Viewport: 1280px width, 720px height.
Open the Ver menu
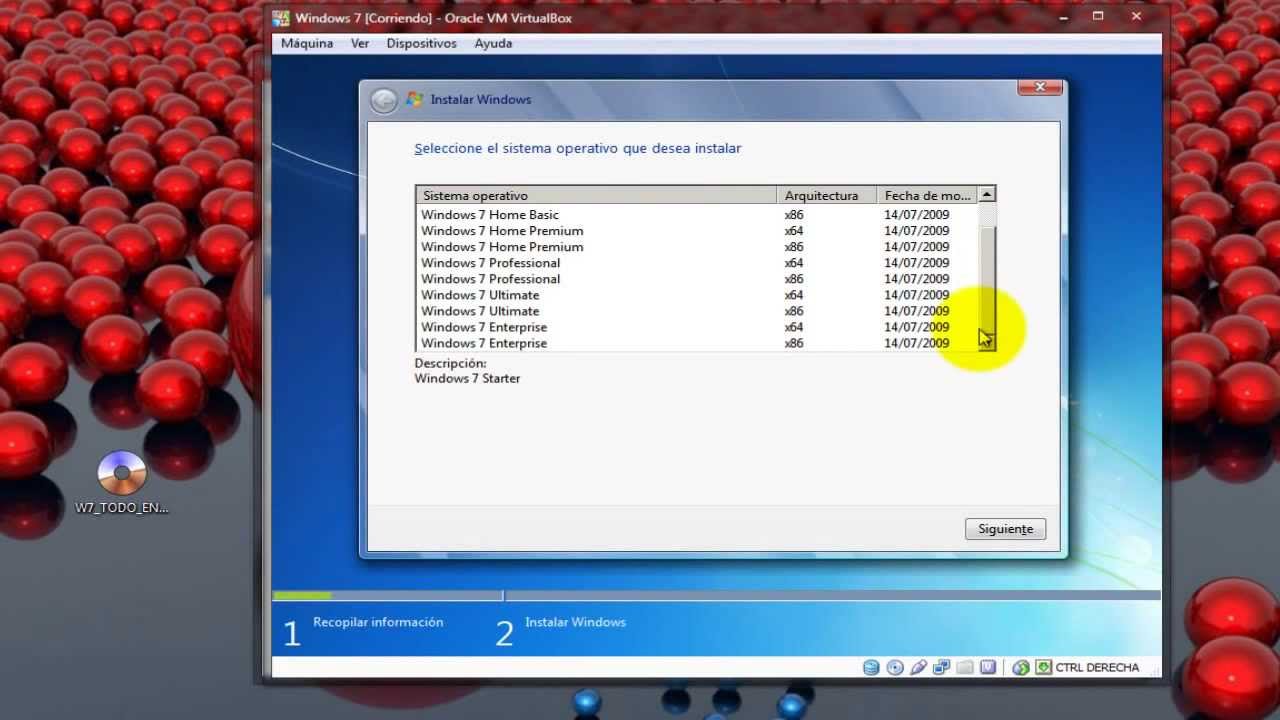tap(360, 44)
